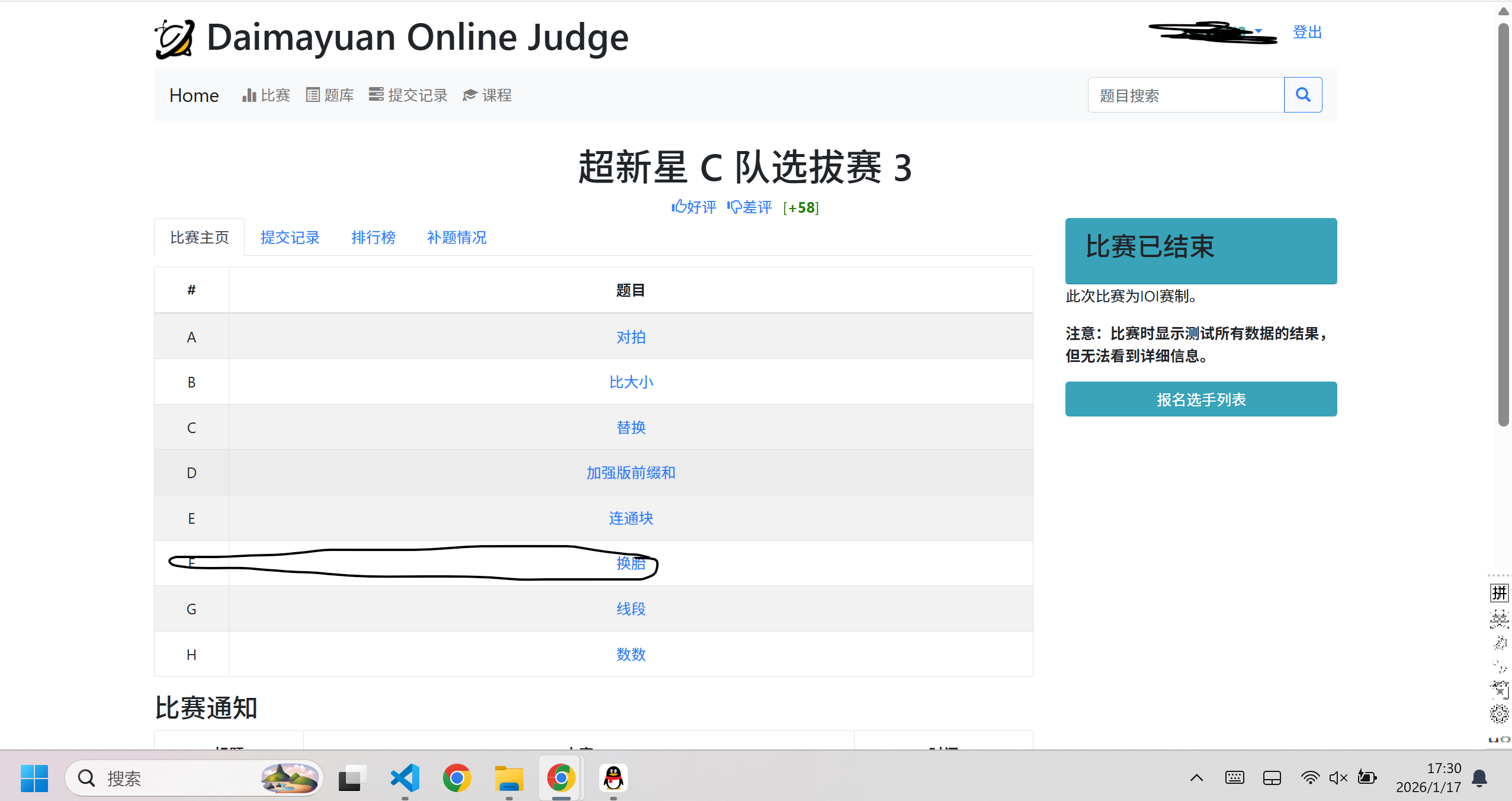Click the page vertical scrollbar thumb
The width and height of the screenshot is (1512, 801).
point(1503,225)
